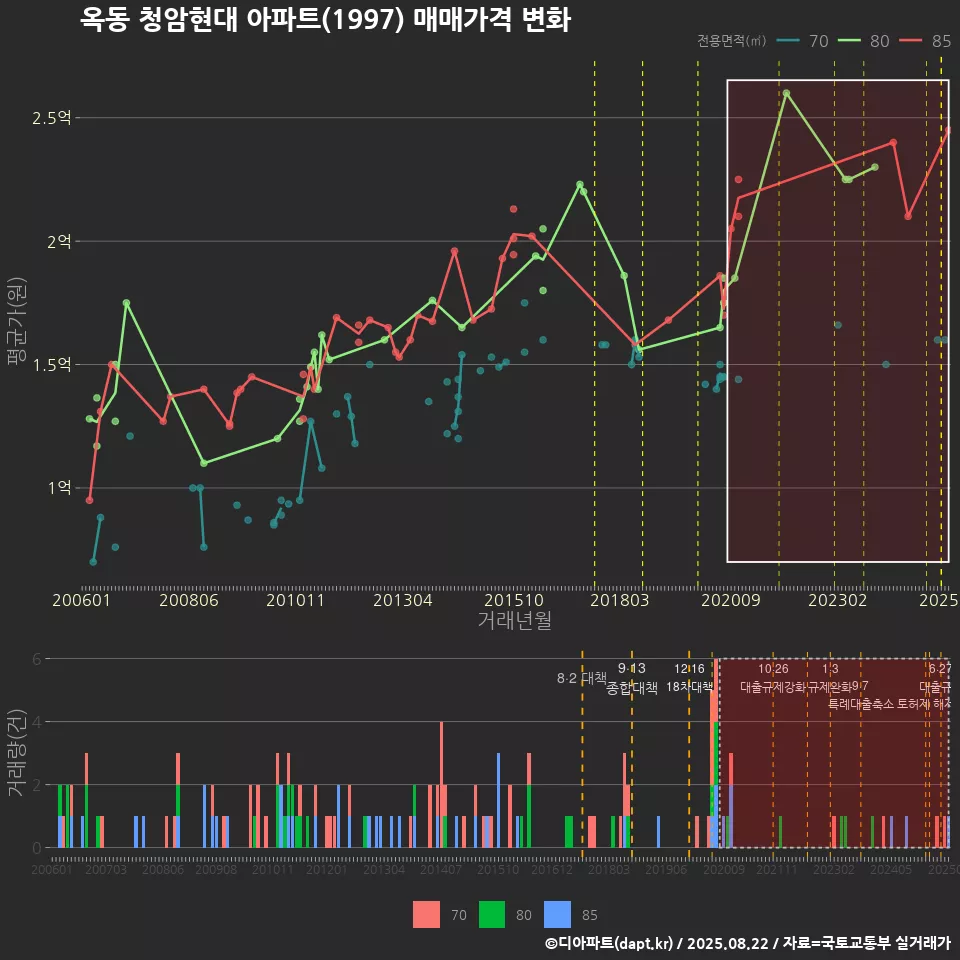Screen dimensions: 960x960
Task: Click the teal 70 line swatch in top legend
Action: coord(788,41)
